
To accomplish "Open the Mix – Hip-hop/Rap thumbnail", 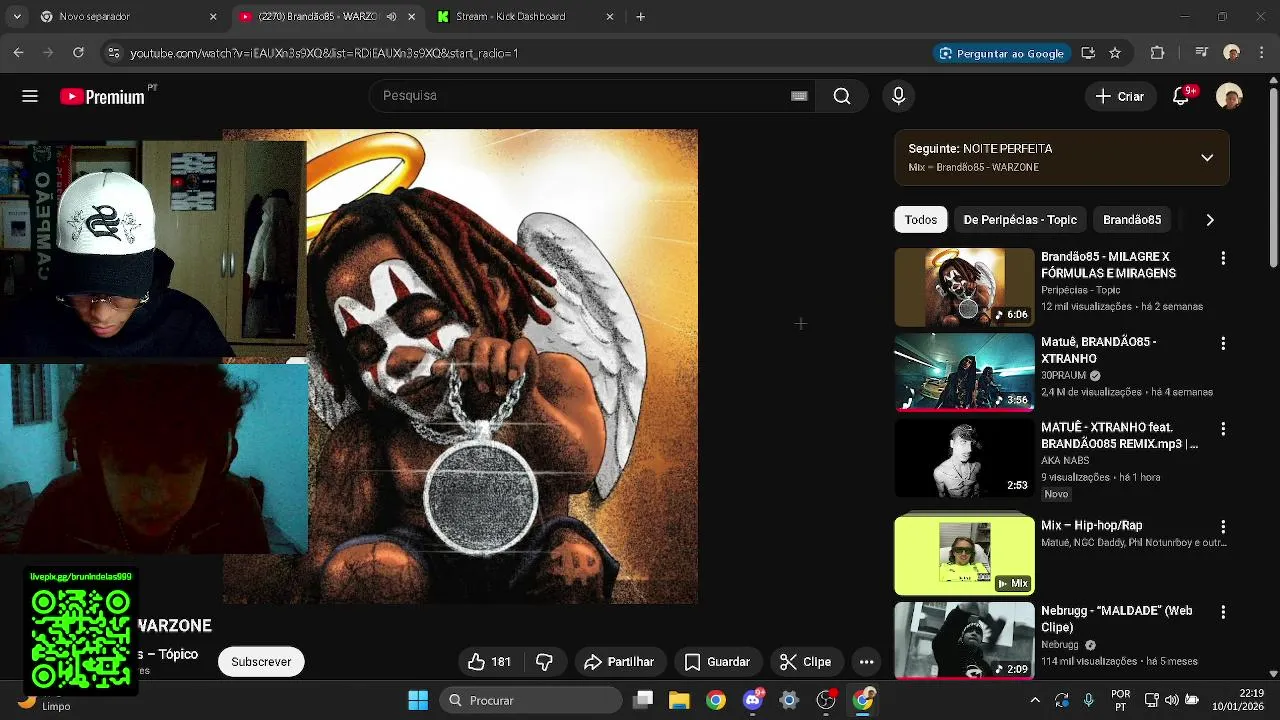I will 964,555.
